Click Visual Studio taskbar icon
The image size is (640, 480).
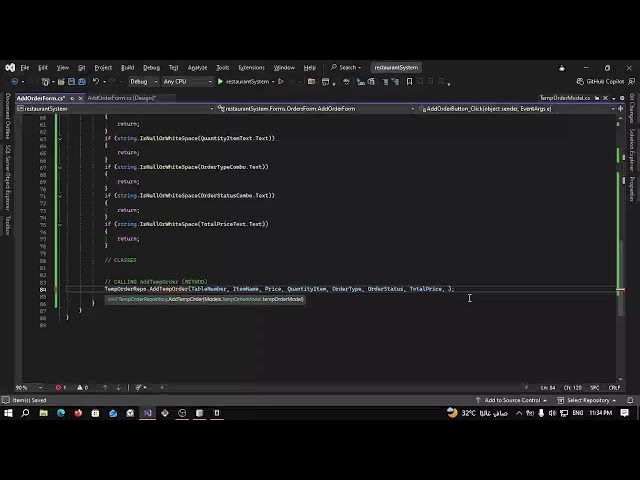147,413
